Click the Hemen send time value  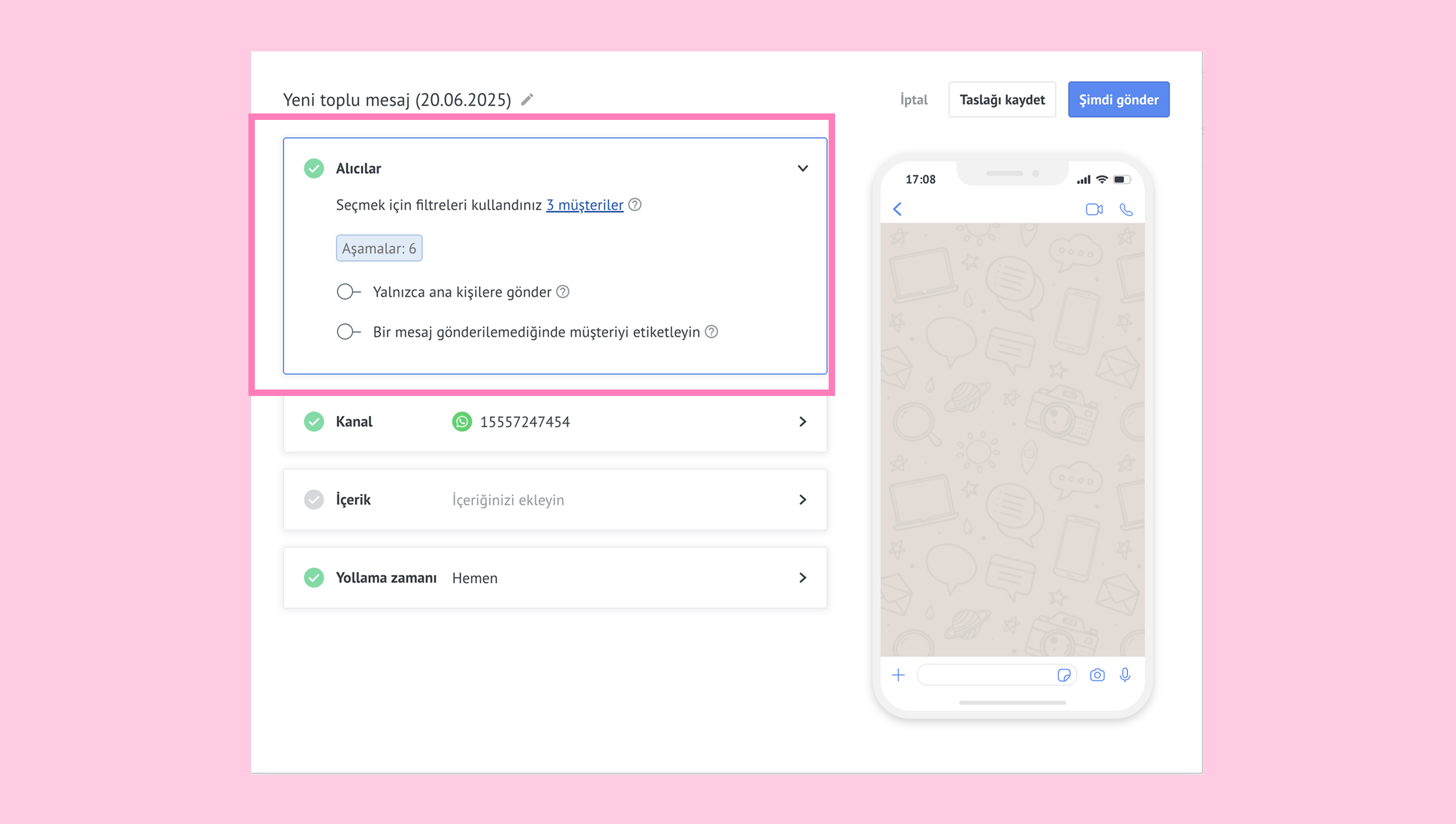click(x=475, y=578)
